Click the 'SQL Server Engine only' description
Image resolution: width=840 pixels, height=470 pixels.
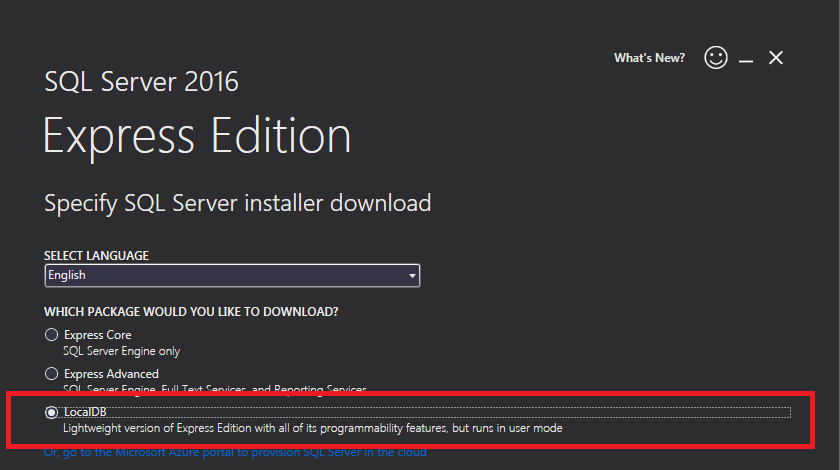(x=122, y=351)
